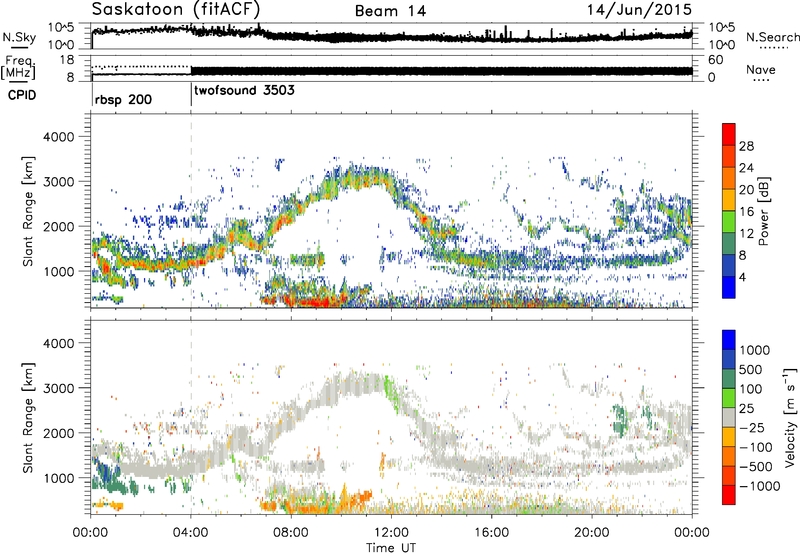Viewport: 800px width, 554px height.
Task: Click the "CPID" row label
Action: (22, 95)
